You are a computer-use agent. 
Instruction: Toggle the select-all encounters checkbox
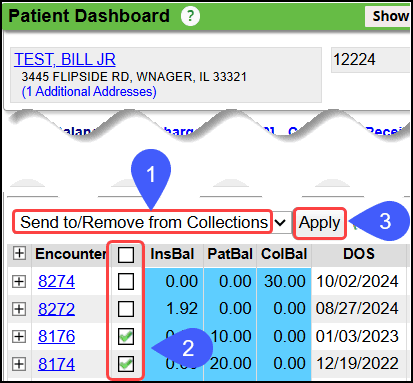click(x=126, y=255)
